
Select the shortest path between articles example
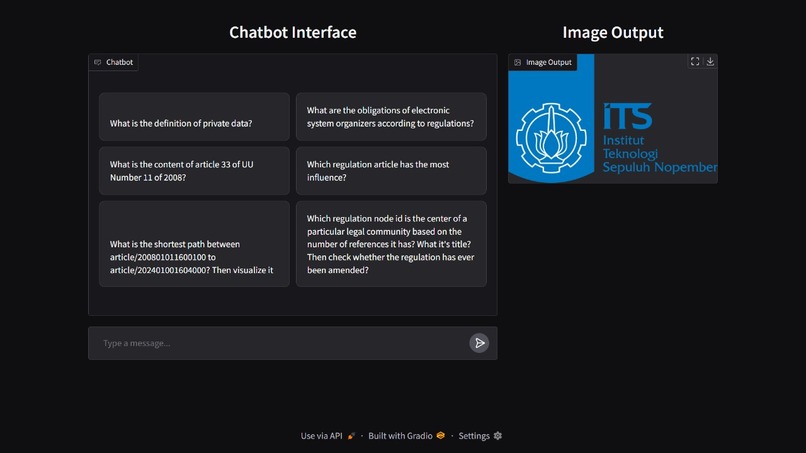[194, 244]
